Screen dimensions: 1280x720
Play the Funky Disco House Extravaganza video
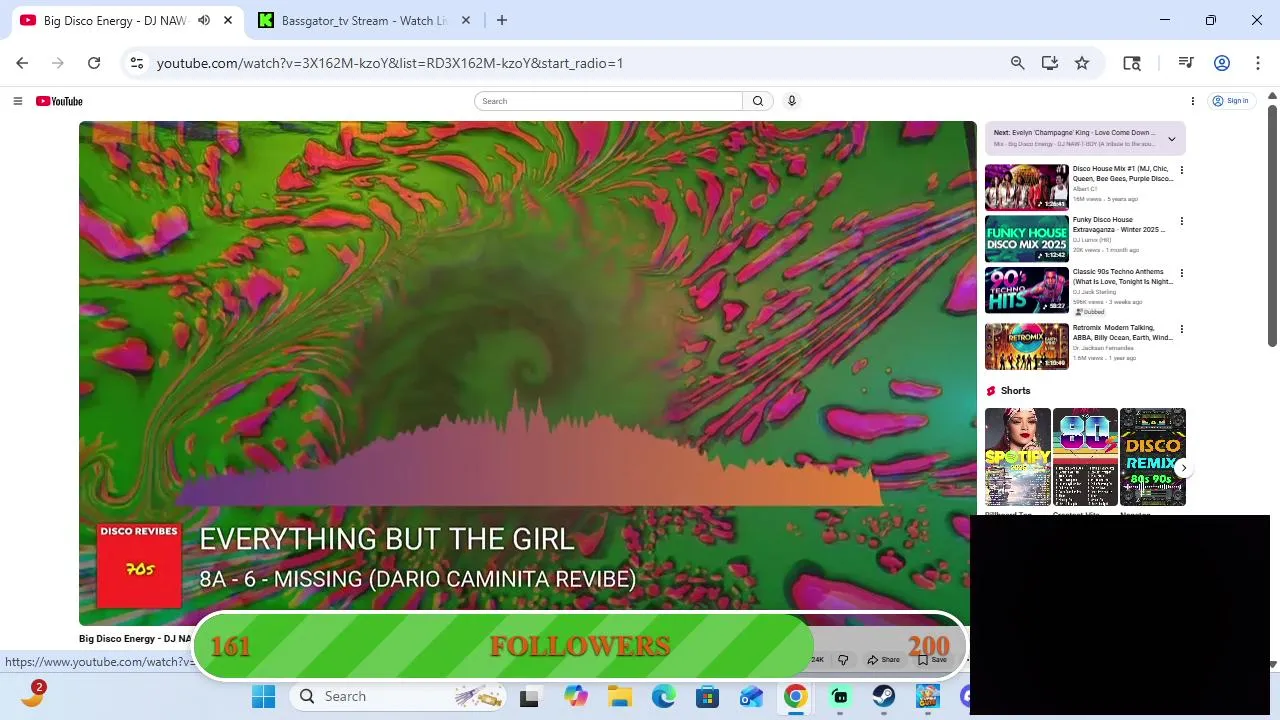(x=1026, y=239)
